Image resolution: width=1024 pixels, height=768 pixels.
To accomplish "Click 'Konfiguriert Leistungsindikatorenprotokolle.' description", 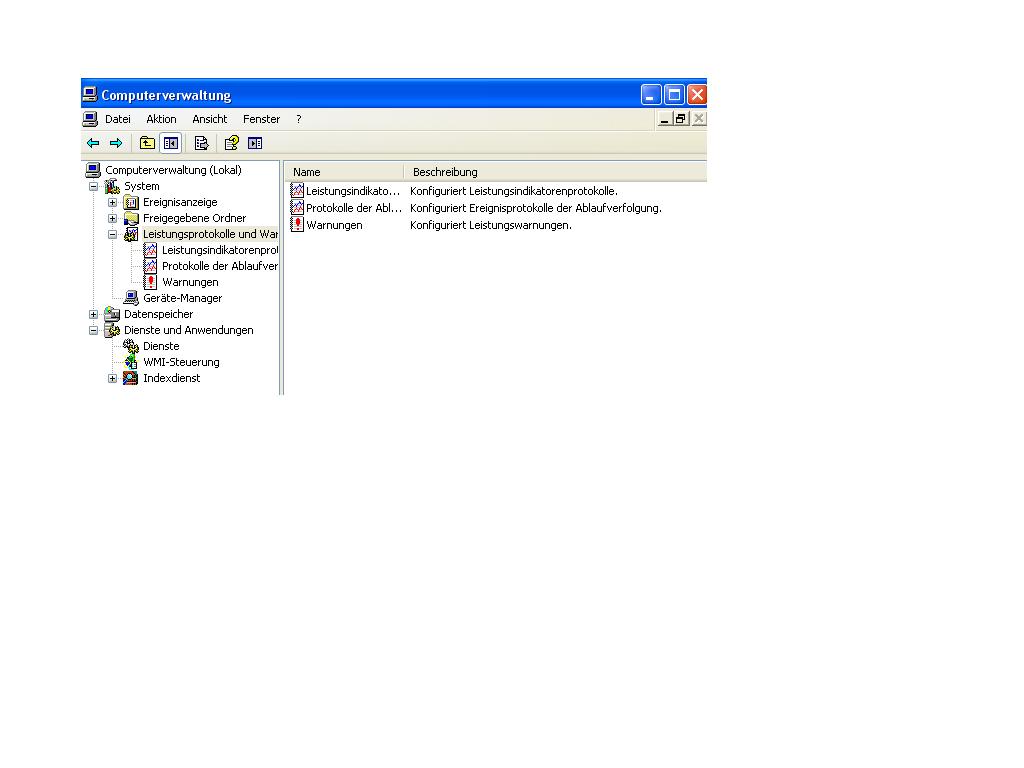I will click(514, 191).
